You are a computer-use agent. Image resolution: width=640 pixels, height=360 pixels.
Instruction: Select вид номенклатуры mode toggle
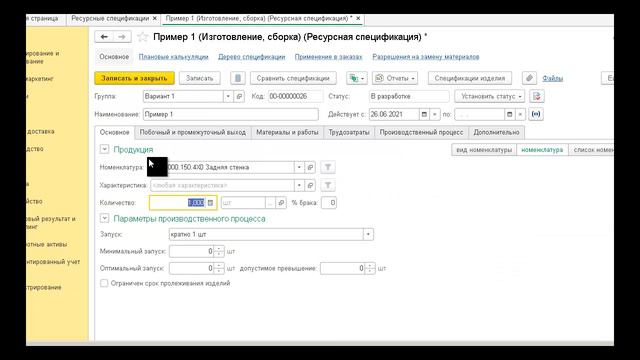484,150
